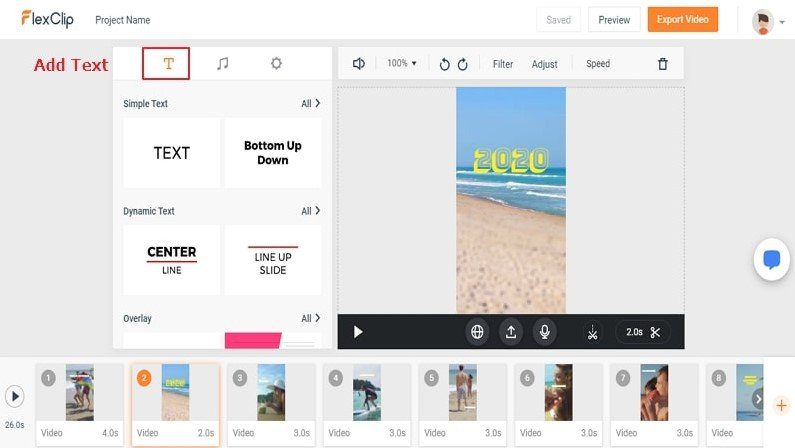Expand All Dynamic Text styles
This screenshot has width=795, height=448.
coord(311,211)
